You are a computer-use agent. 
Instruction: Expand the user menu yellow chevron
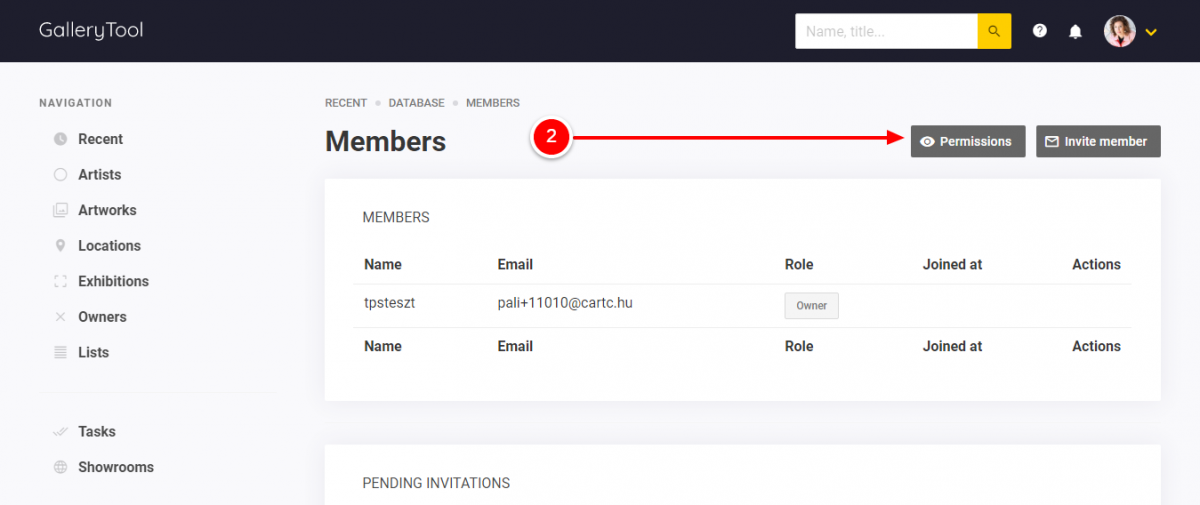click(x=1151, y=32)
